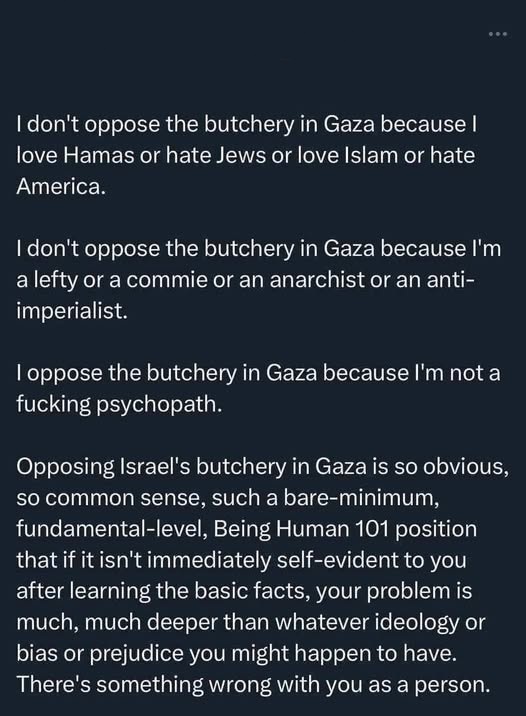
Task: Click the phrase 'Being Human 101'
Action: coord(300,529)
